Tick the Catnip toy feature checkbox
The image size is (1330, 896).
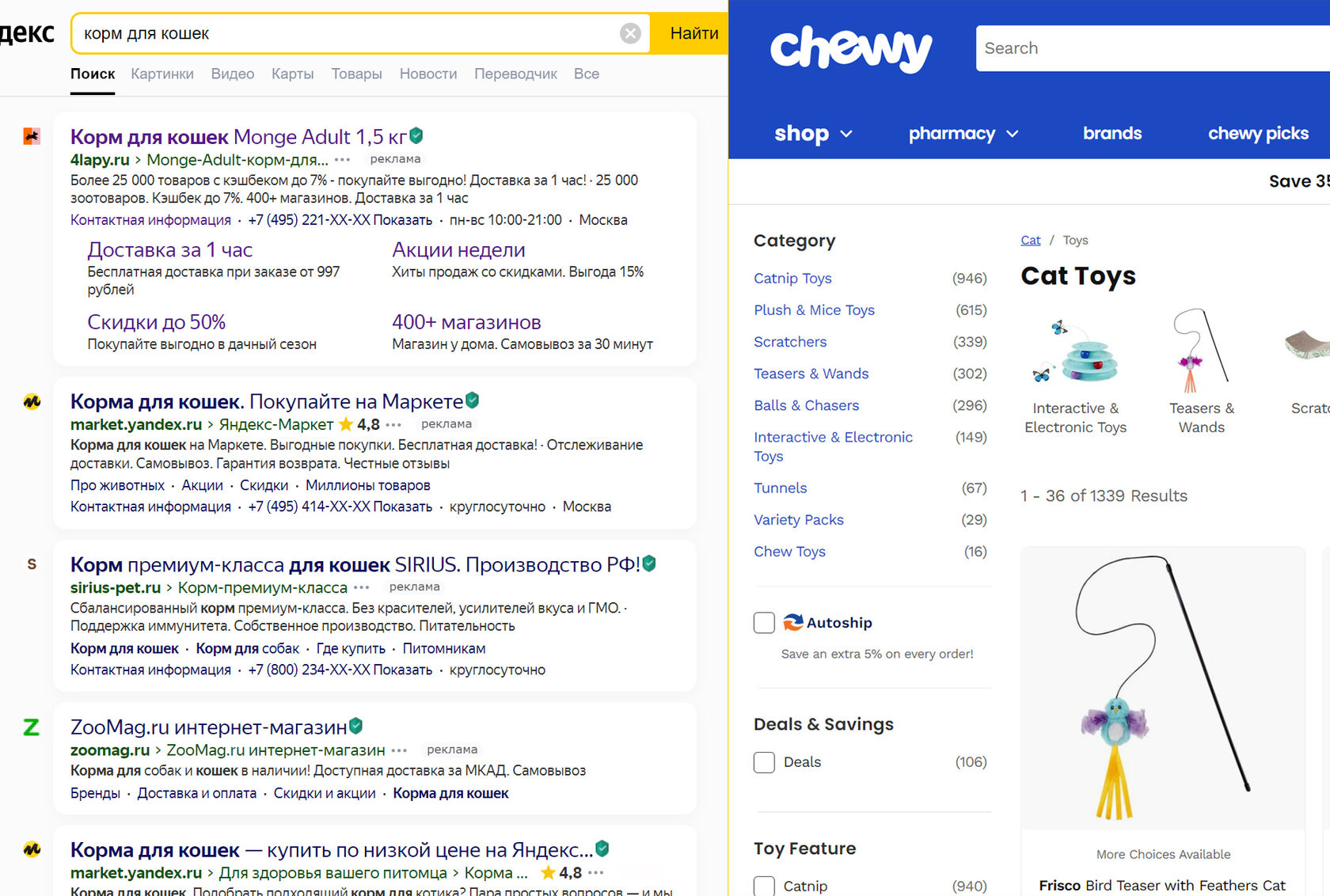(x=764, y=886)
